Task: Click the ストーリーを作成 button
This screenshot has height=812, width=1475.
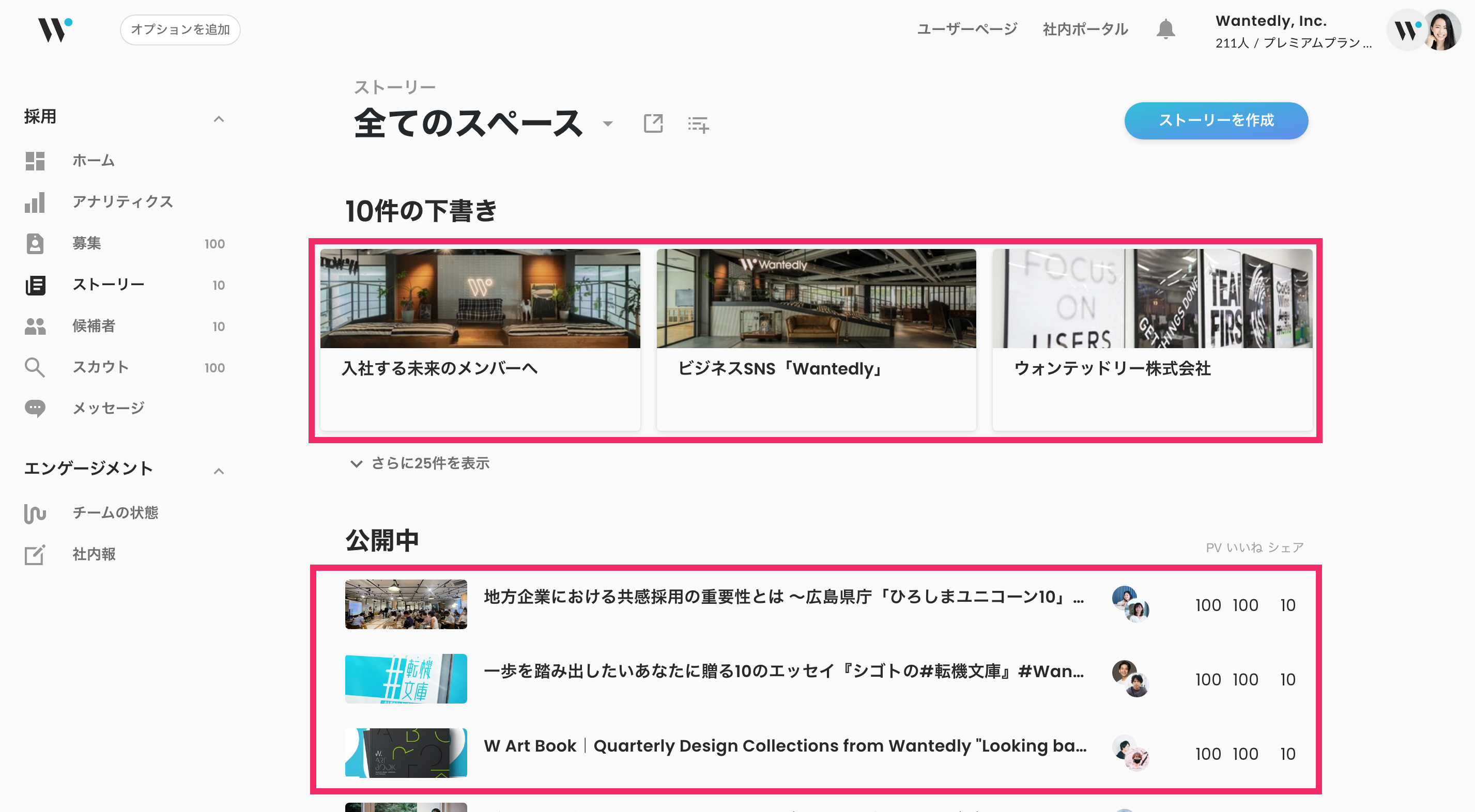Action: [x=1216, y=121]
